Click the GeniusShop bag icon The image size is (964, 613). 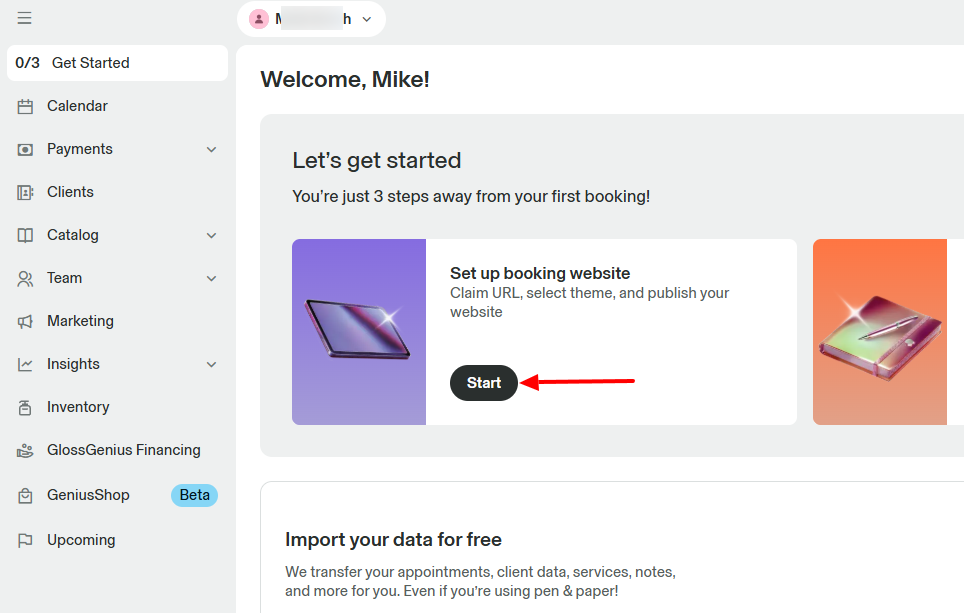point(25,495)
